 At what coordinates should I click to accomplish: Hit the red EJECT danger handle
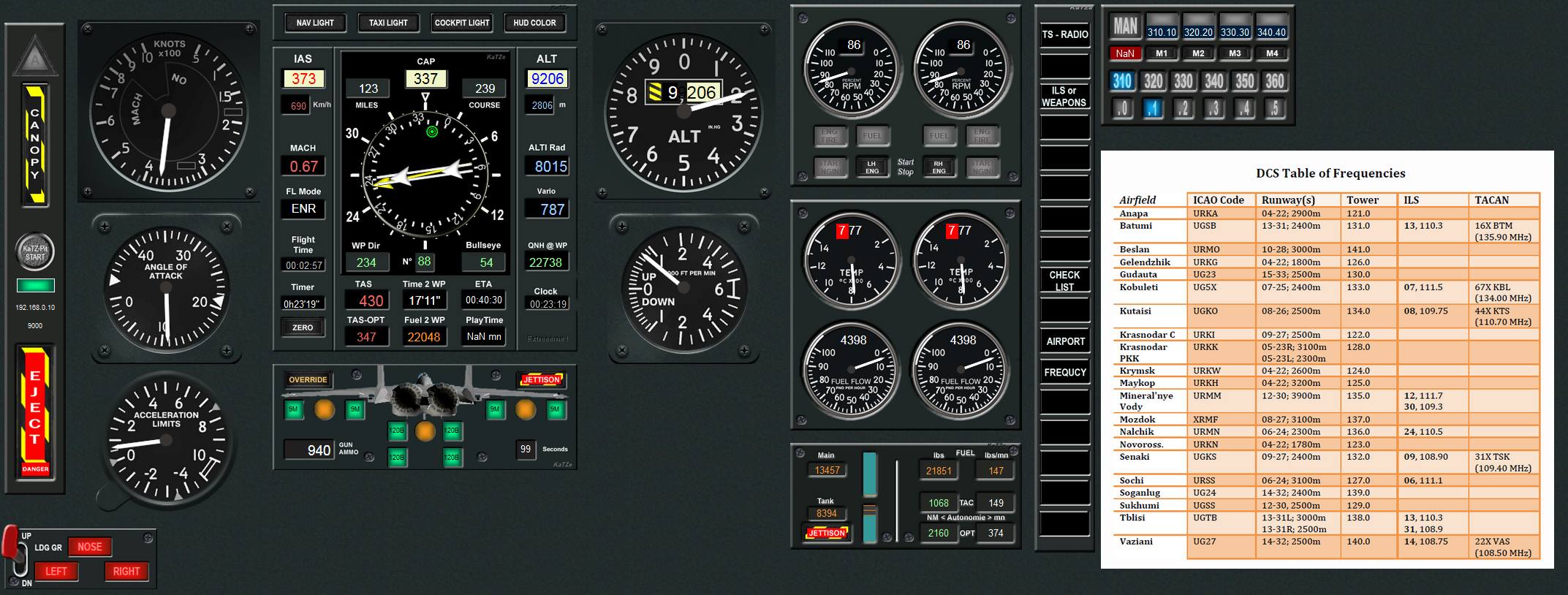35,411
